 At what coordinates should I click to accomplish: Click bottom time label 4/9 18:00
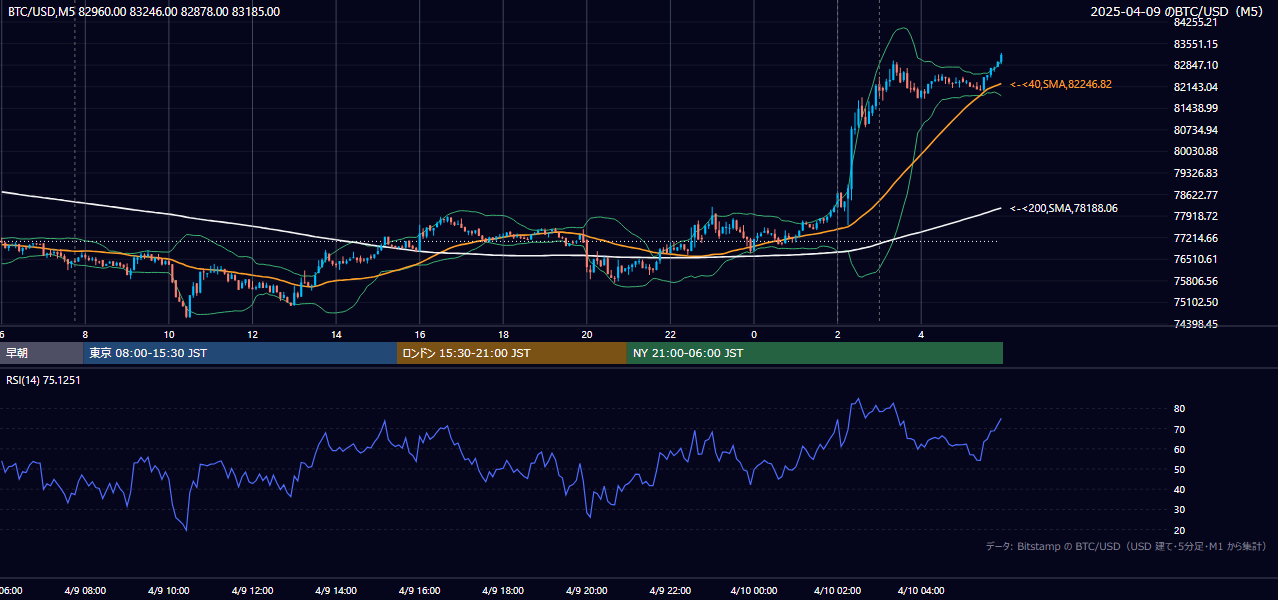[x=503, y=591]
